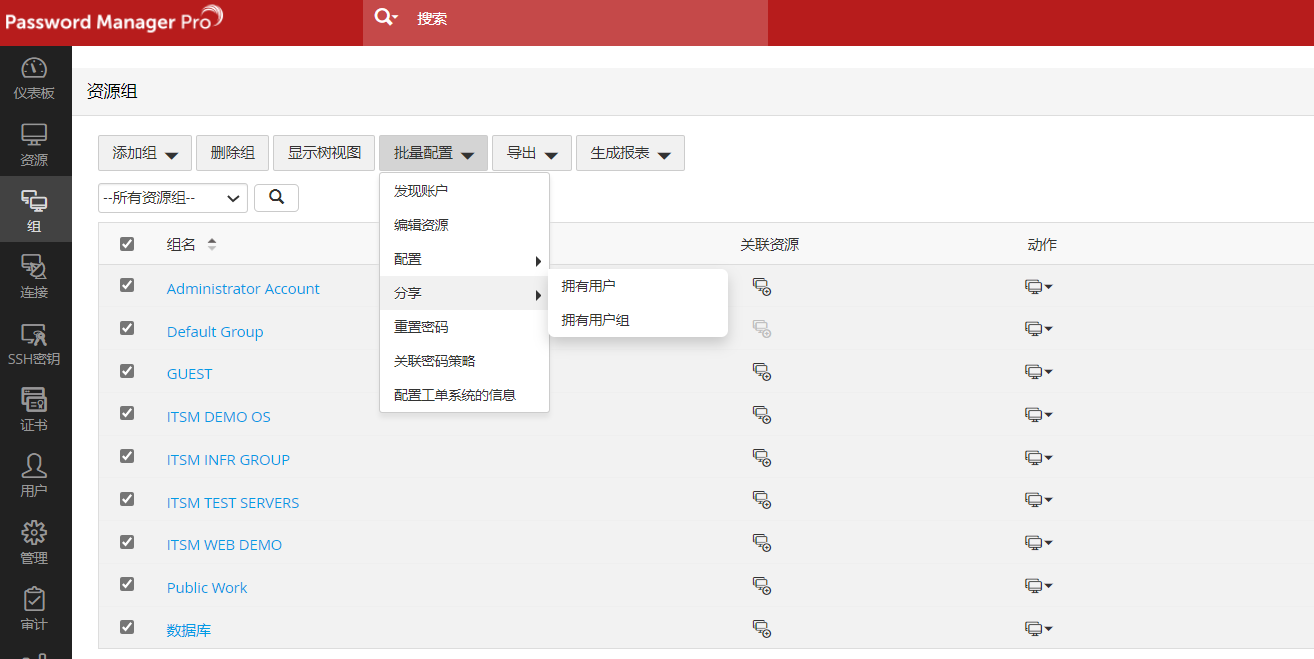Select 分享 in the batch menu
This screenshot has width=1314, height=659.
[x=464, y=293]
